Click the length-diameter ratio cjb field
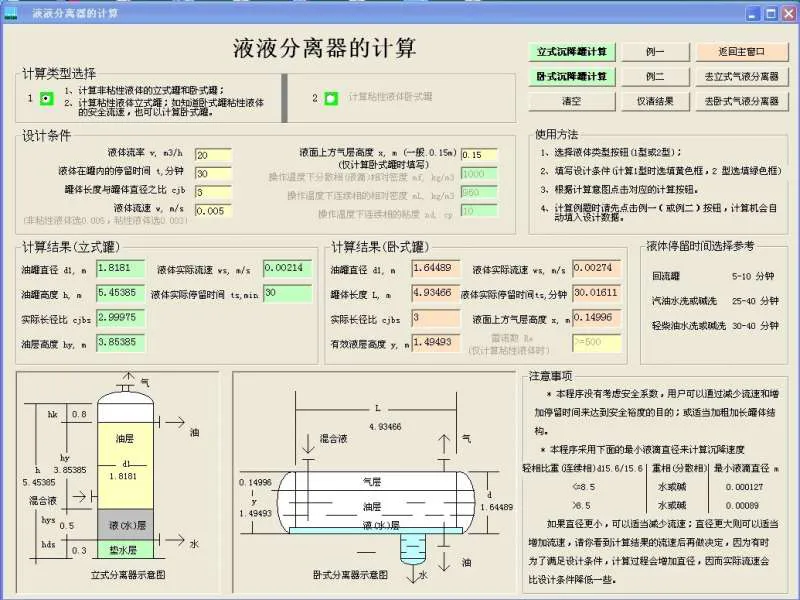This screenshot has height=600, width=800. 213,192
